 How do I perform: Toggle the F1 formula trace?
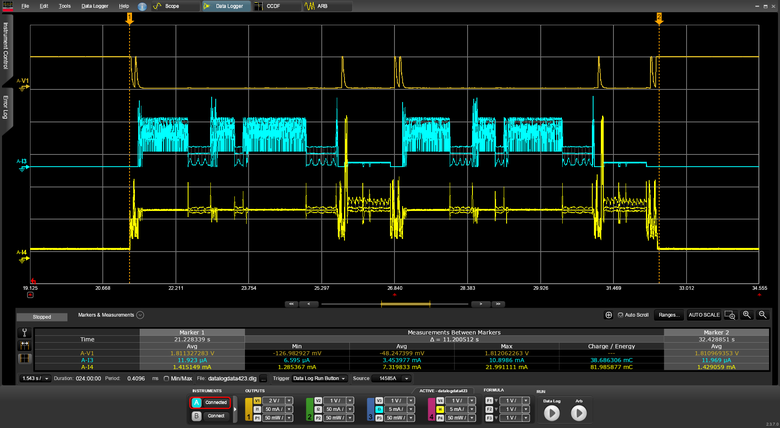click(489, 401)
